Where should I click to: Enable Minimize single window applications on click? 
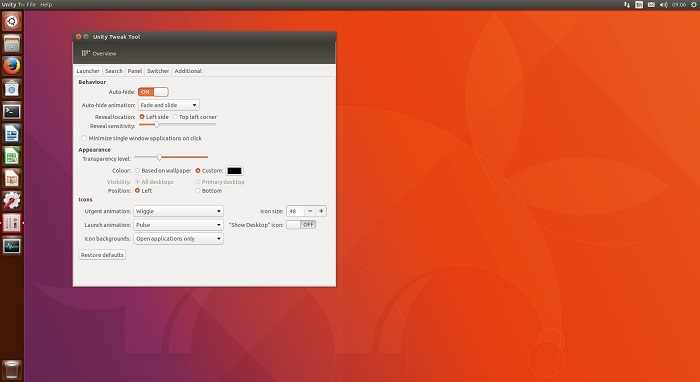[x=142, y=138]
